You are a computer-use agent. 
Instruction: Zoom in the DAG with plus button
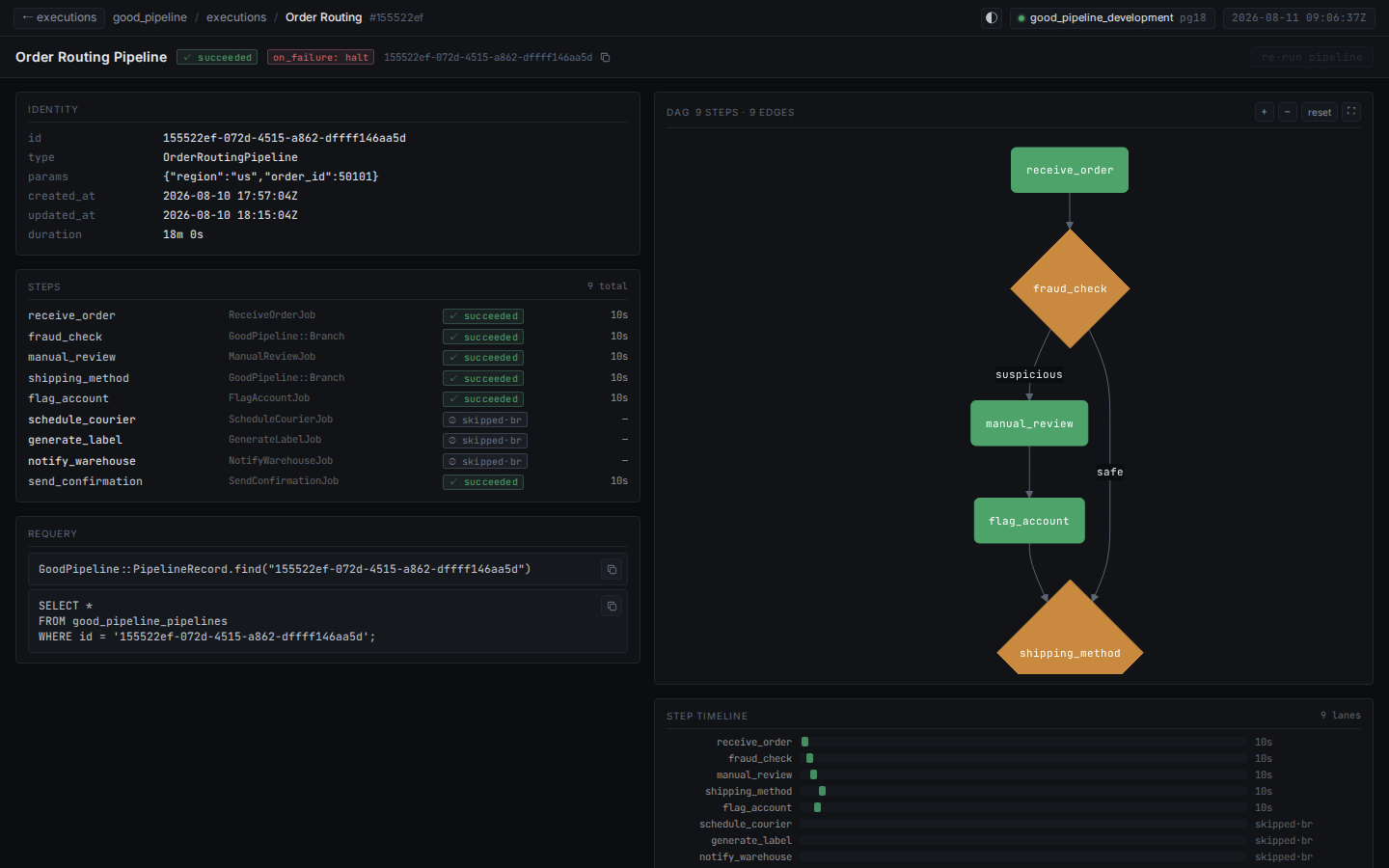pos(1264,112)
